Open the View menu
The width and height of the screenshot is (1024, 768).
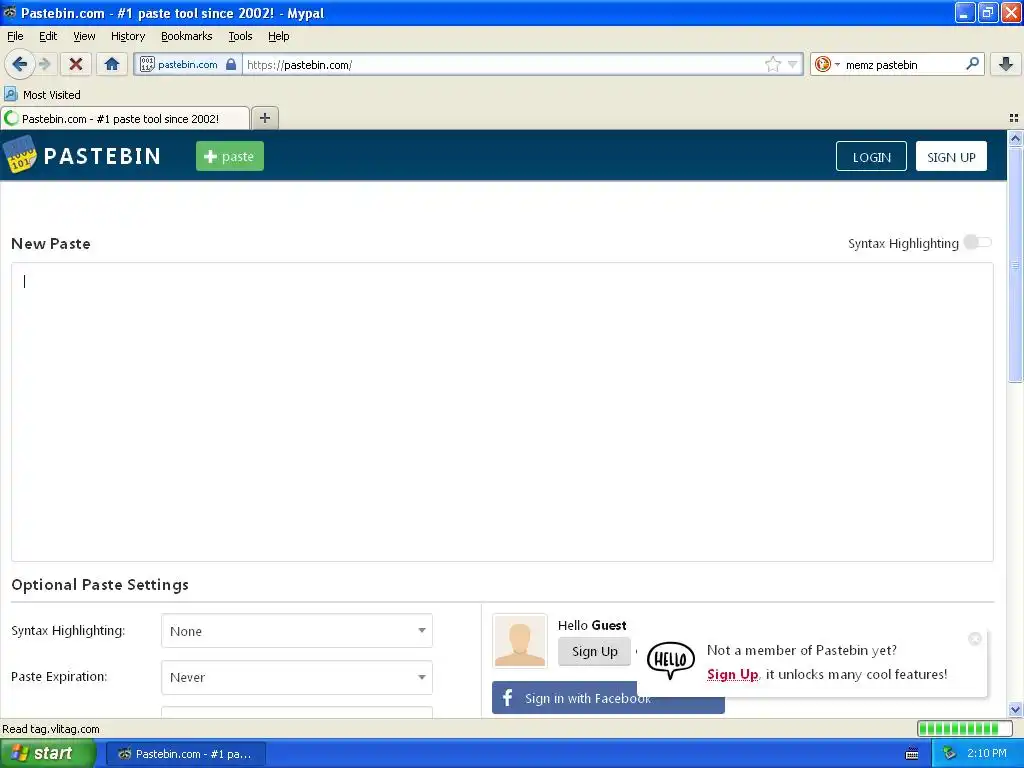tap(84, 36)
